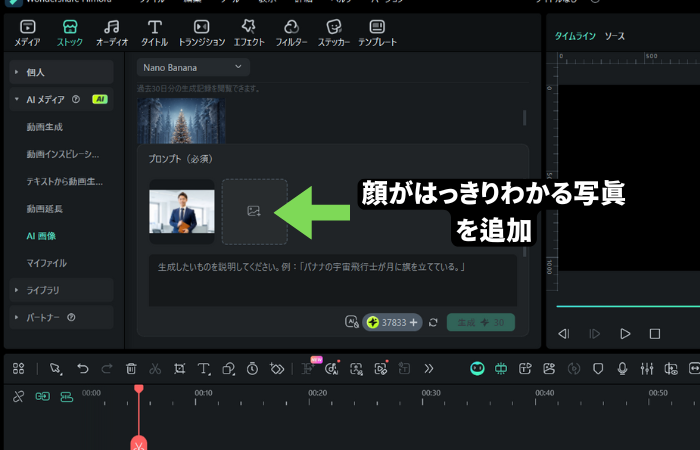This screenshot has height=450, width=700.
Task: Expand the ライブラリ section
Action: pos(61,290)
